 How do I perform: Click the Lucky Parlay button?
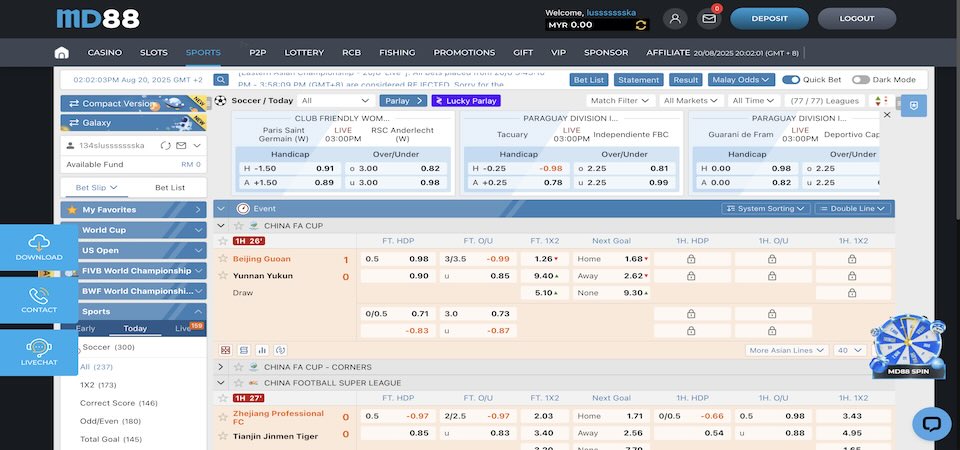point(466,100)
